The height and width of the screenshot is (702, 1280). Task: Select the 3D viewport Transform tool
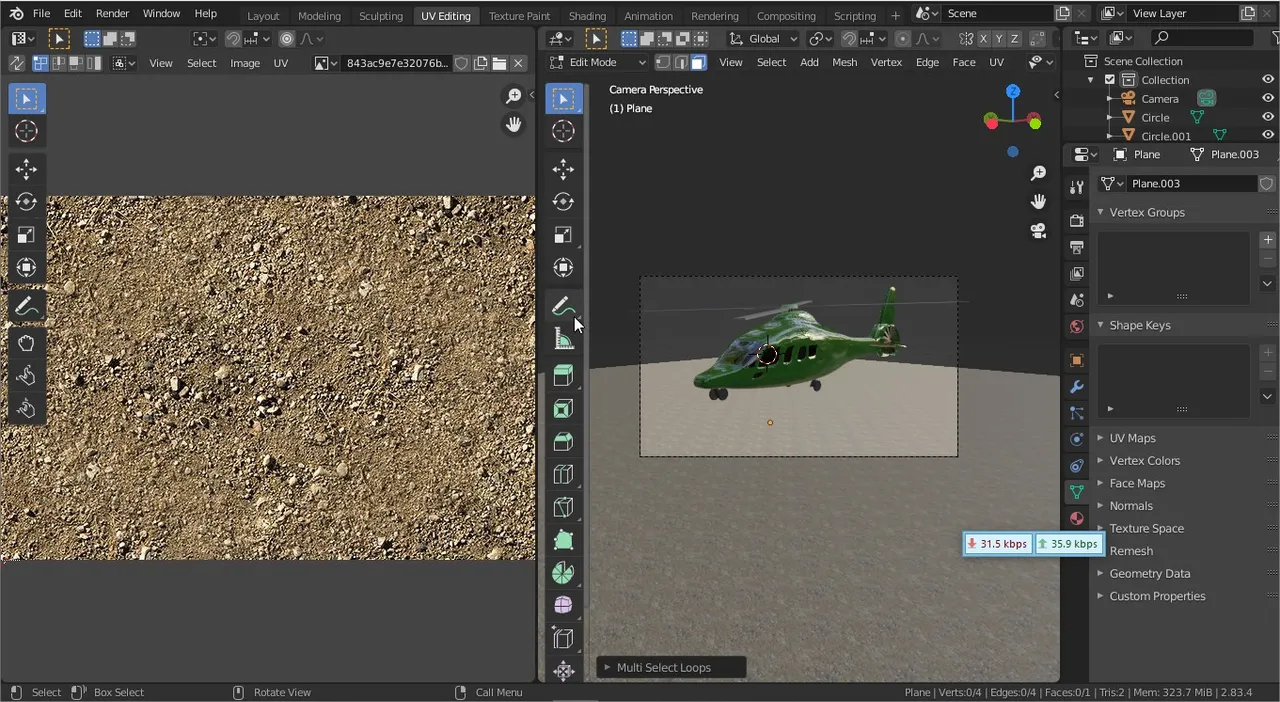[x=563, y=268]
